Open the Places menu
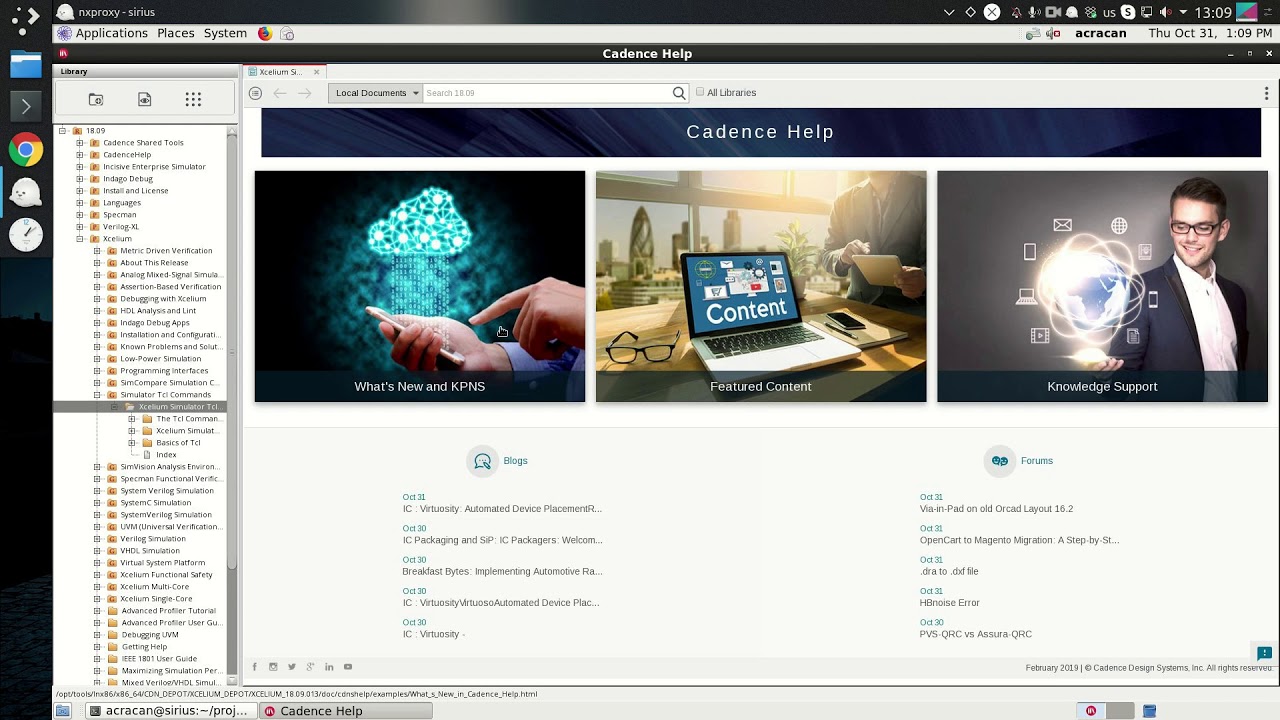 coord(175,33)
